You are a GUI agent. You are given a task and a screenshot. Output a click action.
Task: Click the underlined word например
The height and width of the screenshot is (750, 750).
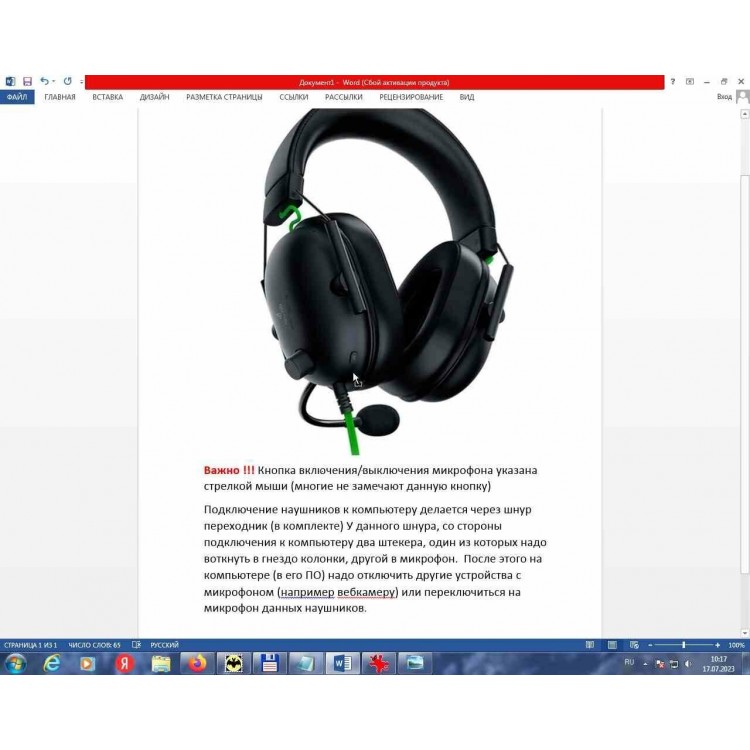pyautogui.click(x=307, y=592)
